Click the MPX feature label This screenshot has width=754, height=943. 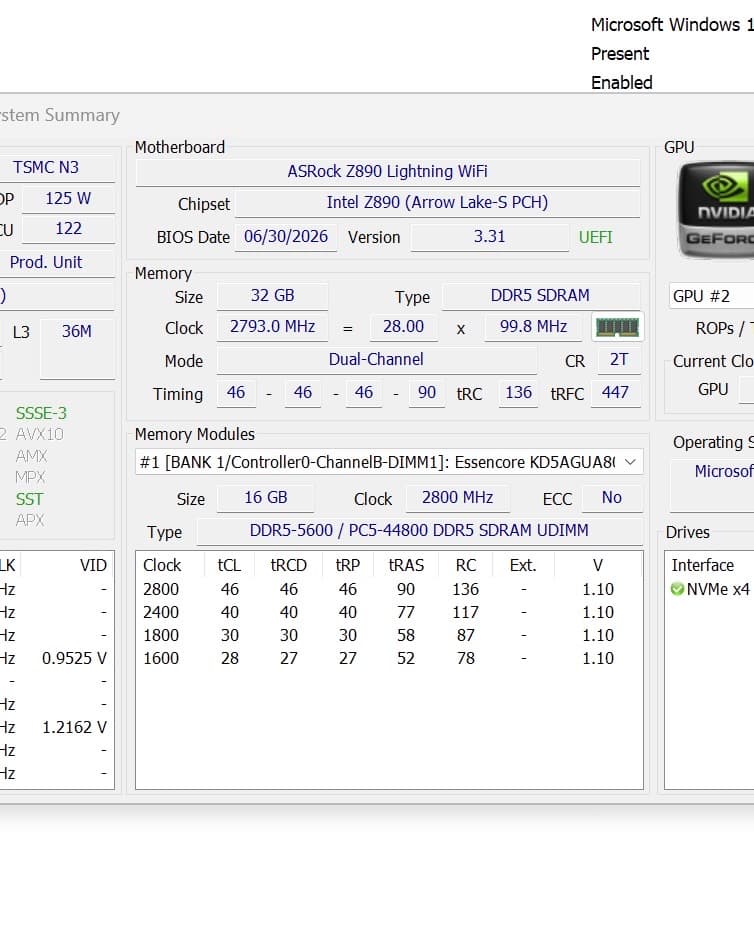pos(30,478)
